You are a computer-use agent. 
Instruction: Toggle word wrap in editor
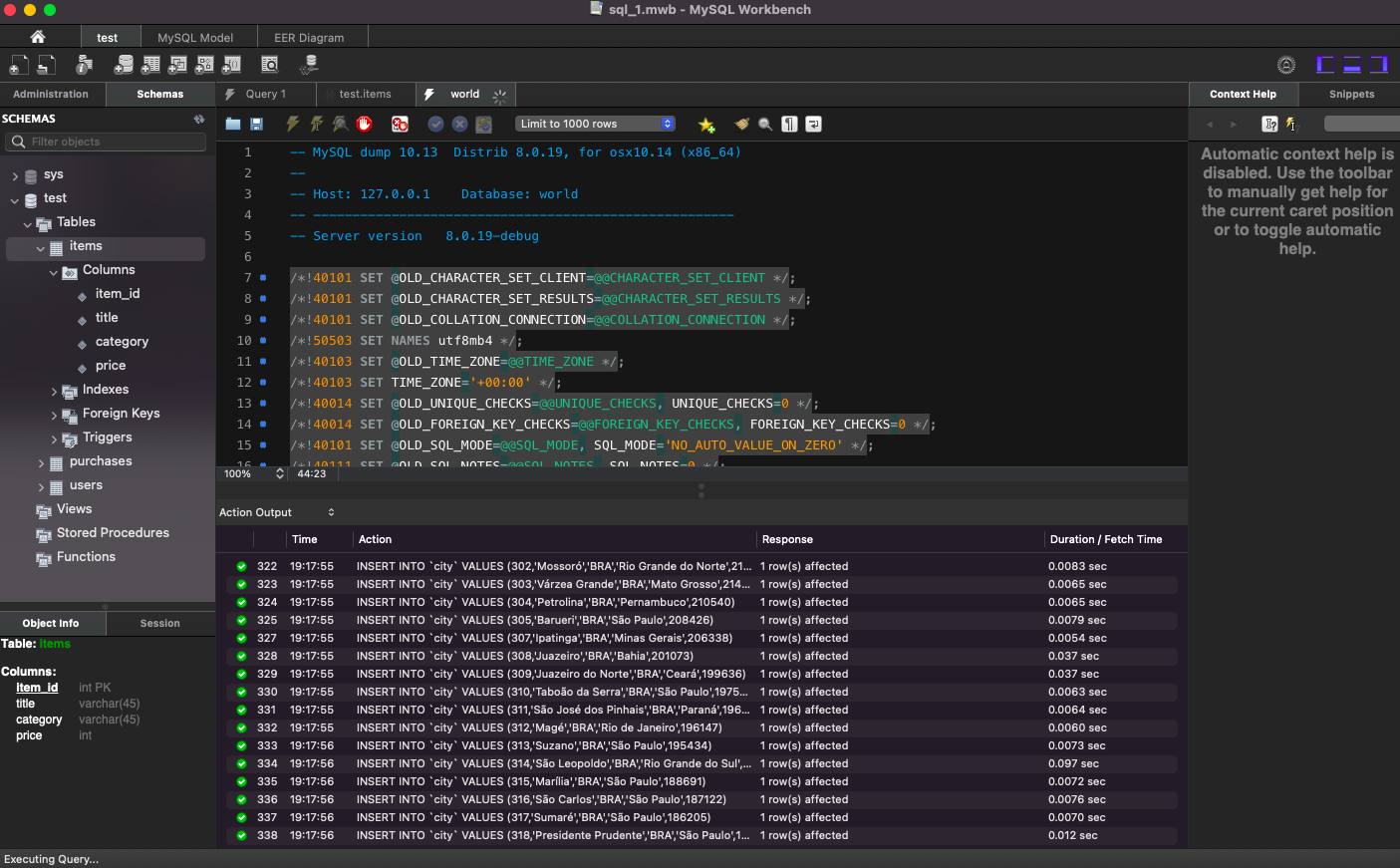(x=813, y=124)
